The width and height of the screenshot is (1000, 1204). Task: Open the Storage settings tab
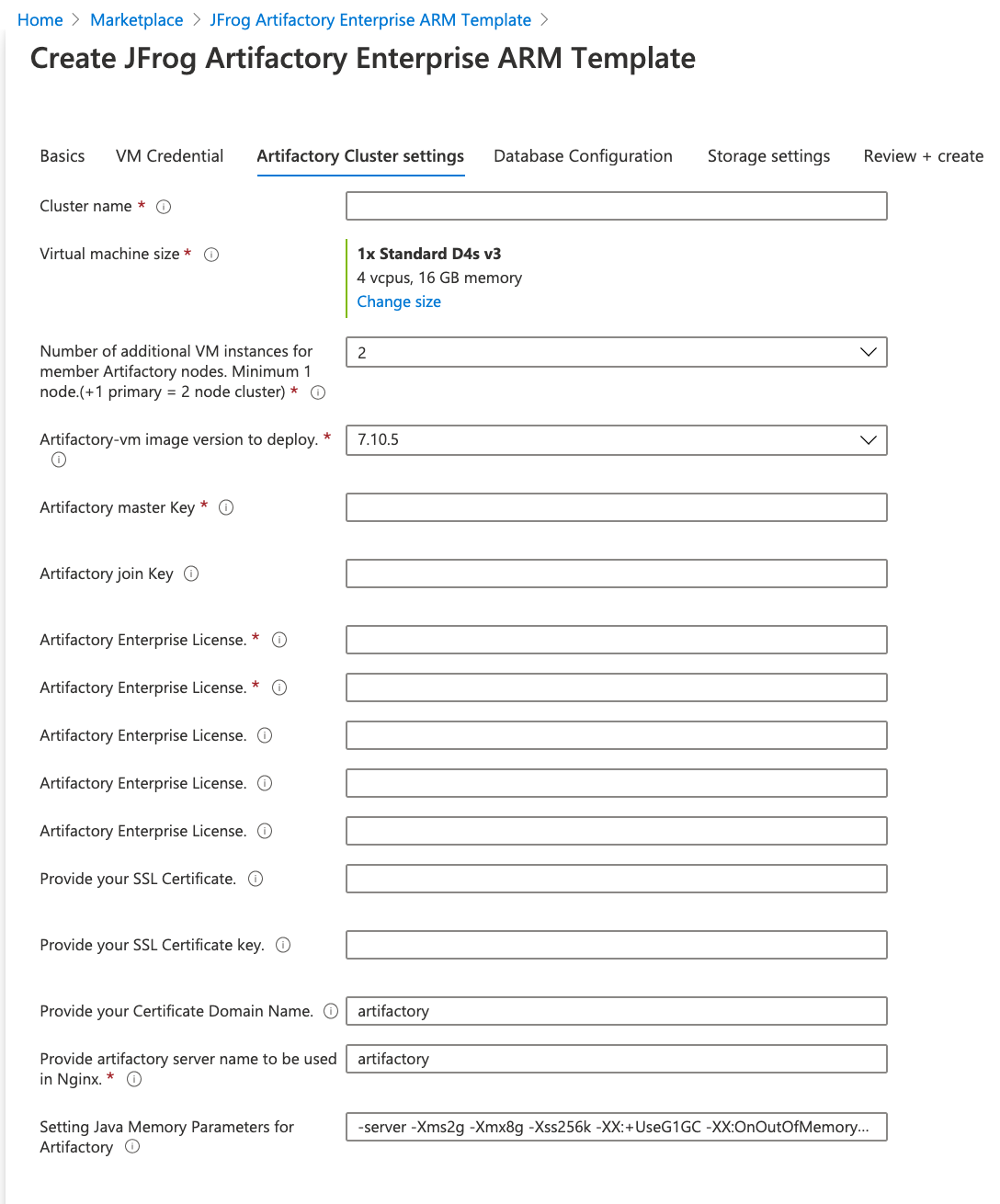768,156
